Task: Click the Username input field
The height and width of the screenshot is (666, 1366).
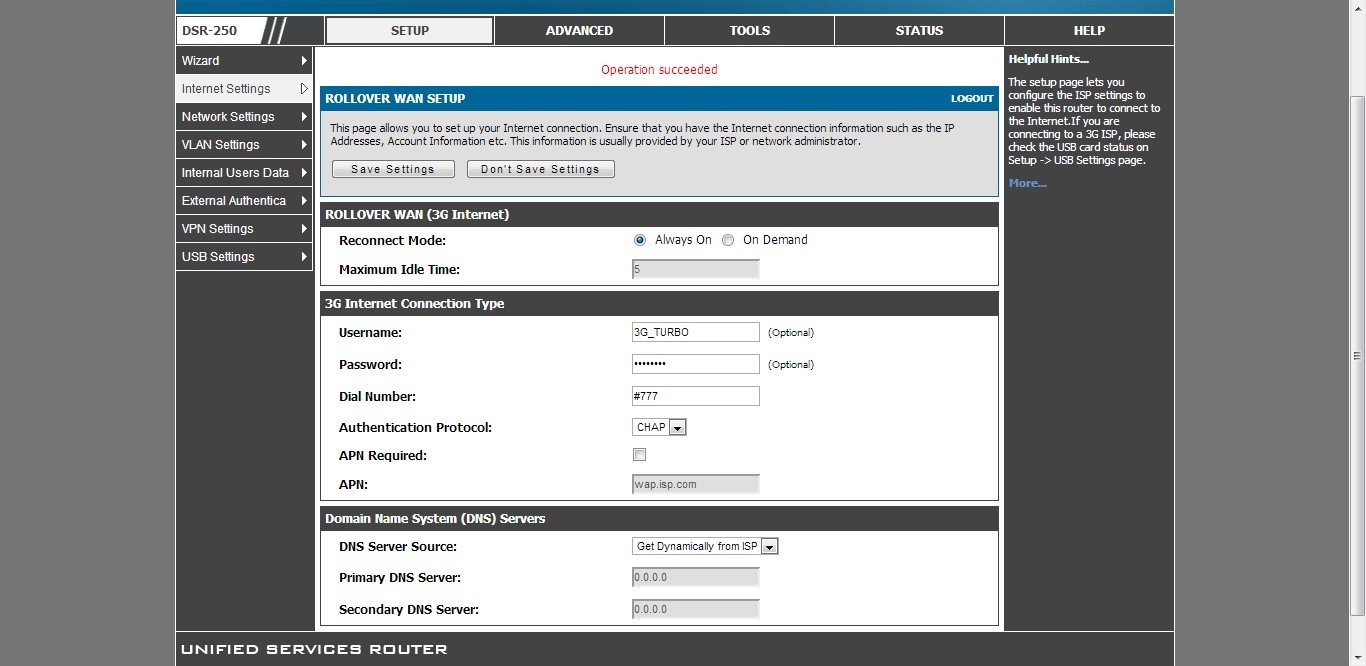Action: (x=695, y=332)
